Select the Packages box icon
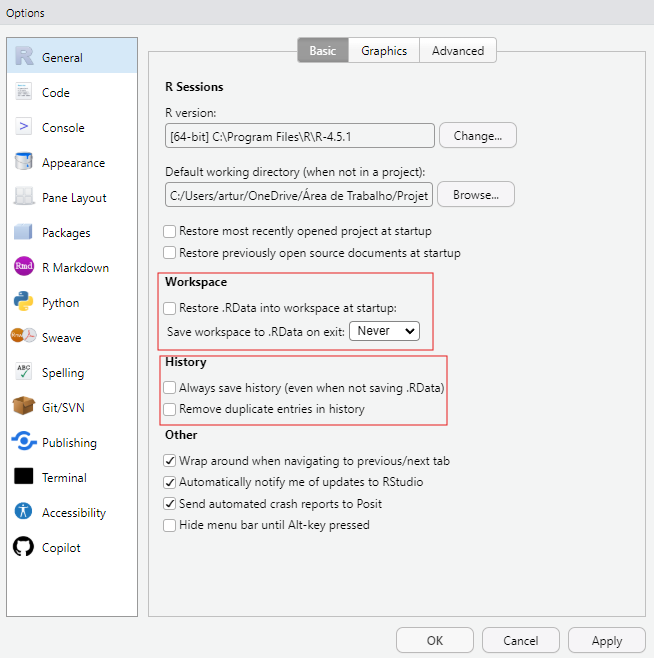This screenshot has height=658, width=654. pyautogui.click(x=24, y=233)
